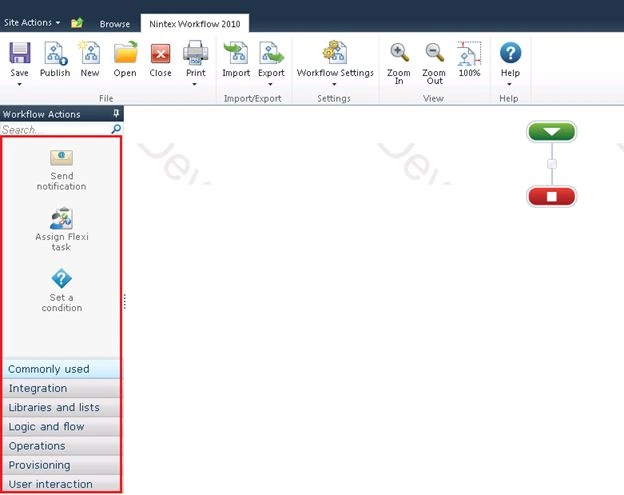Click the Print printer icon
Viewport: 624px width, 495px height.
click(195, 53)
